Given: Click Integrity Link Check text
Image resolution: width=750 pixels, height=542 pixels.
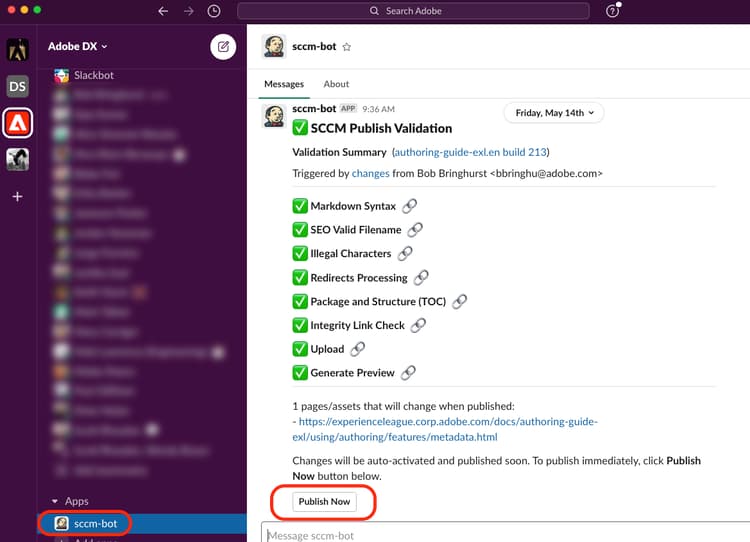Looking at the screenshot, I should click(357, 325).
